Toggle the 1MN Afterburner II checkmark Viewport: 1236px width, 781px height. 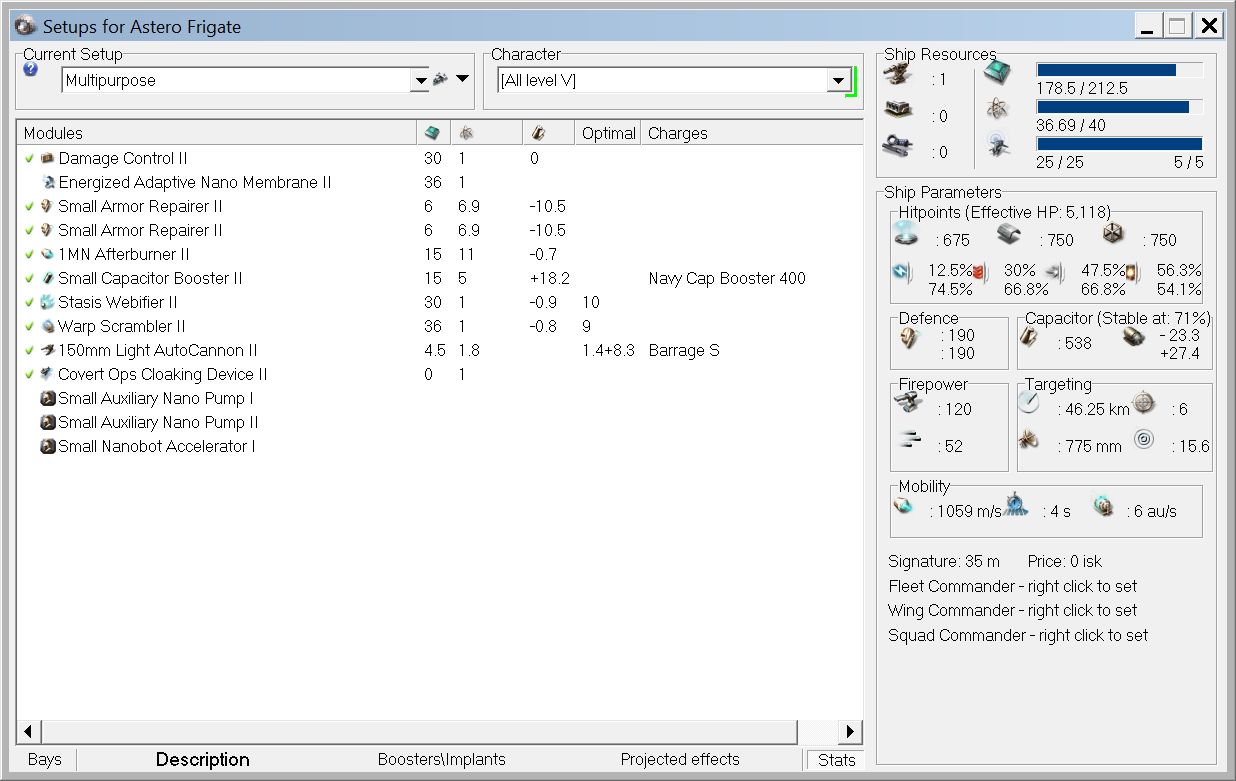[29, 254]
